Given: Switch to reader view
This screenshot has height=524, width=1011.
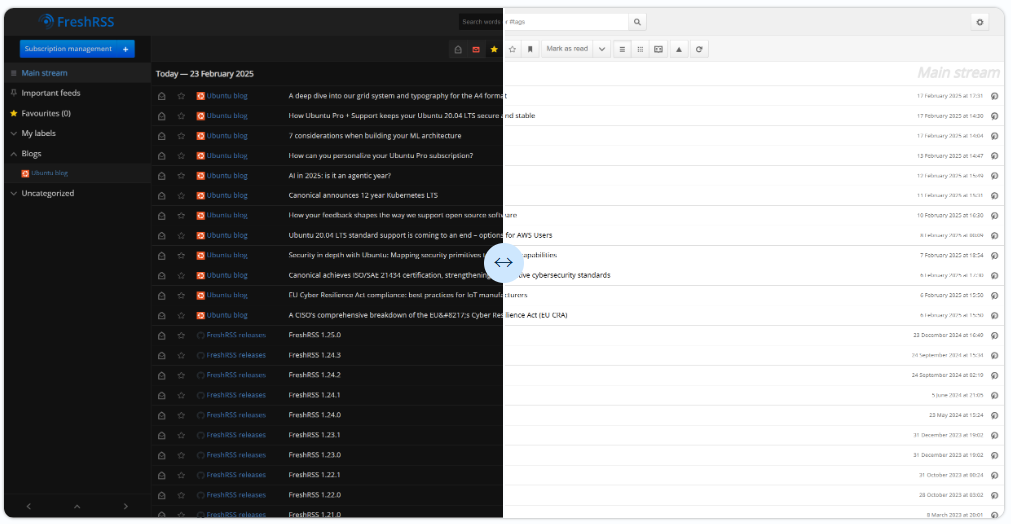Looking at the screenshot, I should click(658, 50).
